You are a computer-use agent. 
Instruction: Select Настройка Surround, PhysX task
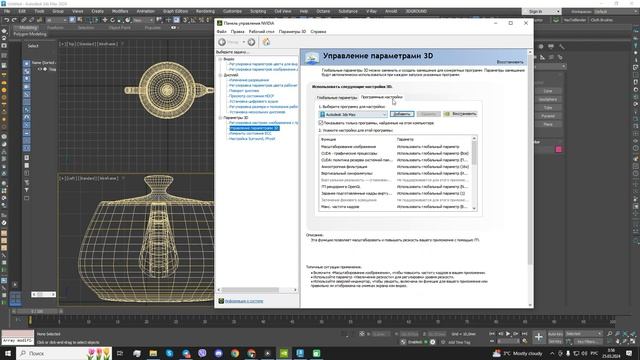coord(252,139)
